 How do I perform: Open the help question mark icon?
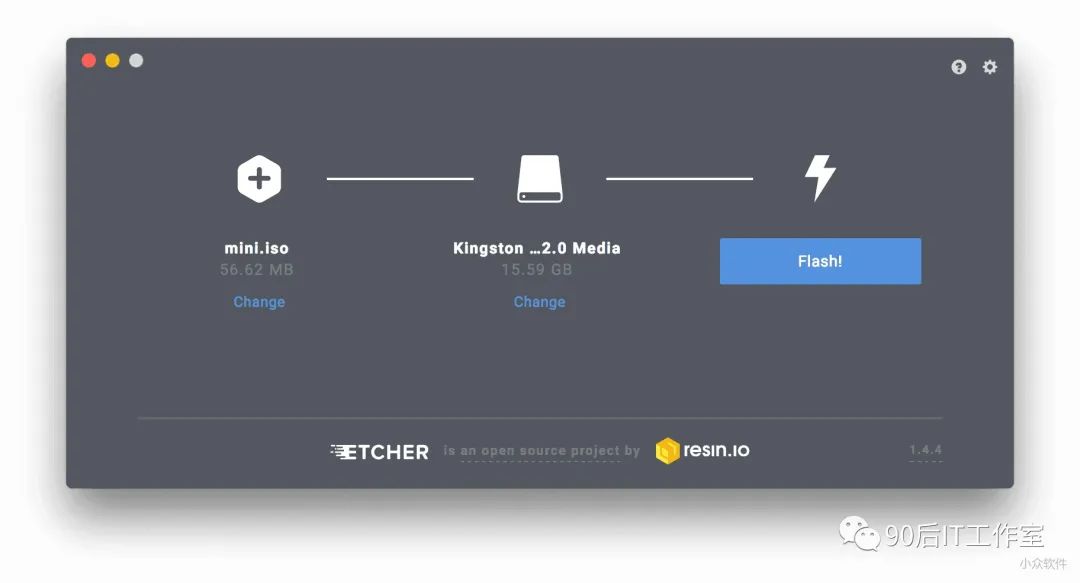coord(959,67)
